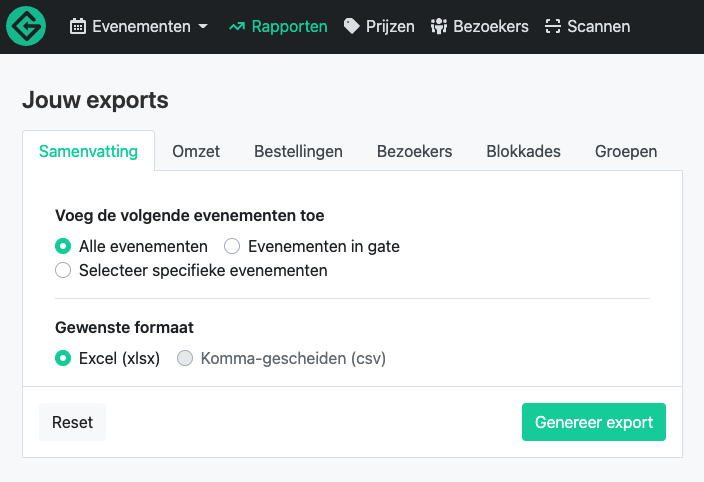Pick the Excel (xlsx) format option

pos(63,358)
